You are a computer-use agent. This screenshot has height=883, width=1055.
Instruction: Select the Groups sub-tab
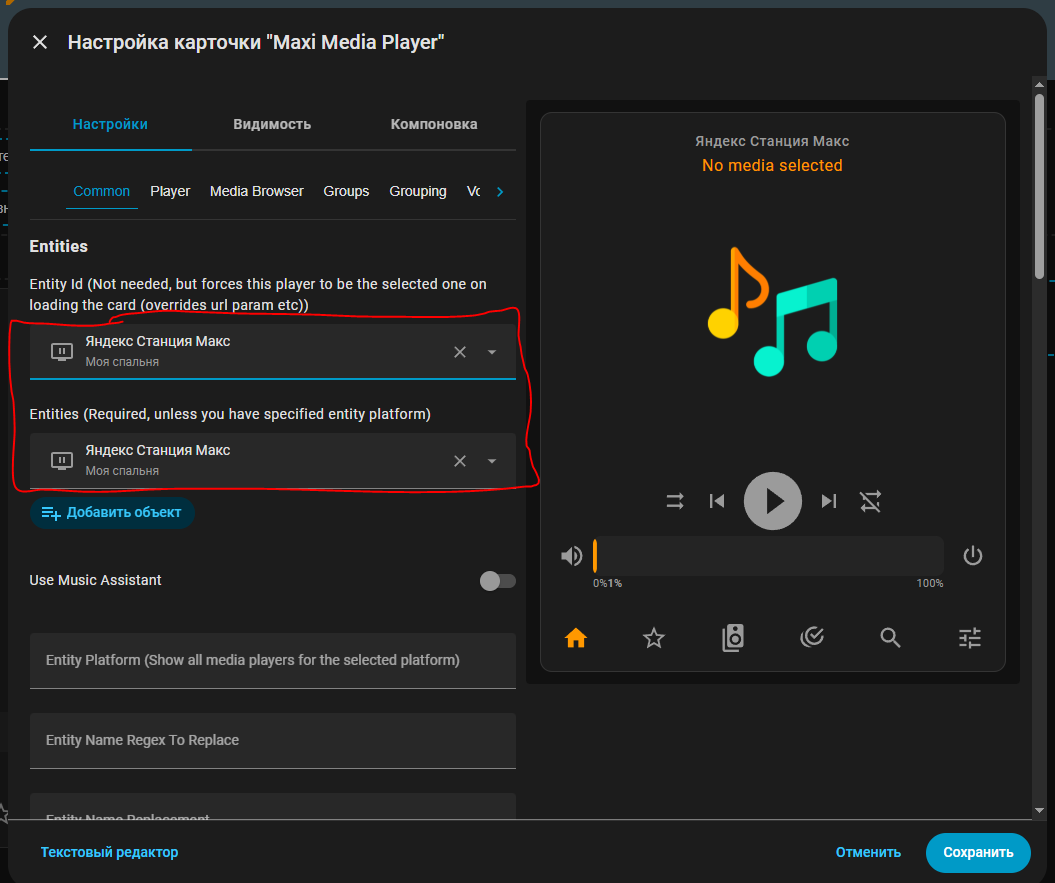click(346, 191)
